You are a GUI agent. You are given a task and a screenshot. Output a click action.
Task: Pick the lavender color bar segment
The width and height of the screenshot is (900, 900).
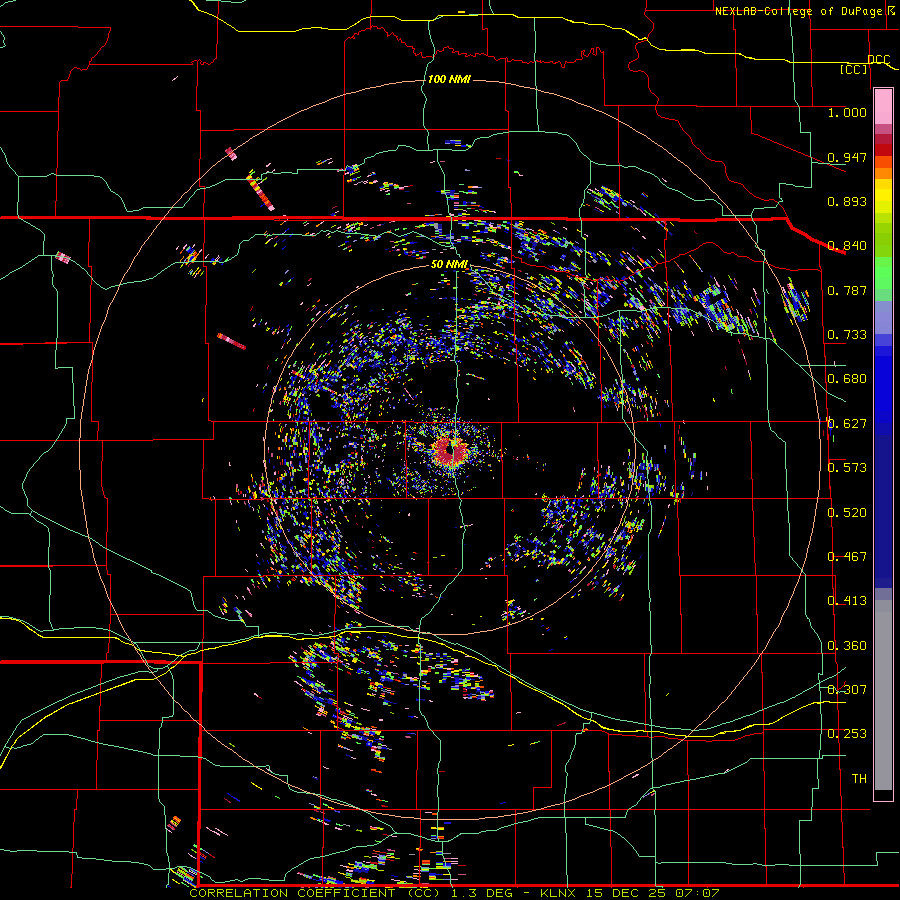click(883, 317)
